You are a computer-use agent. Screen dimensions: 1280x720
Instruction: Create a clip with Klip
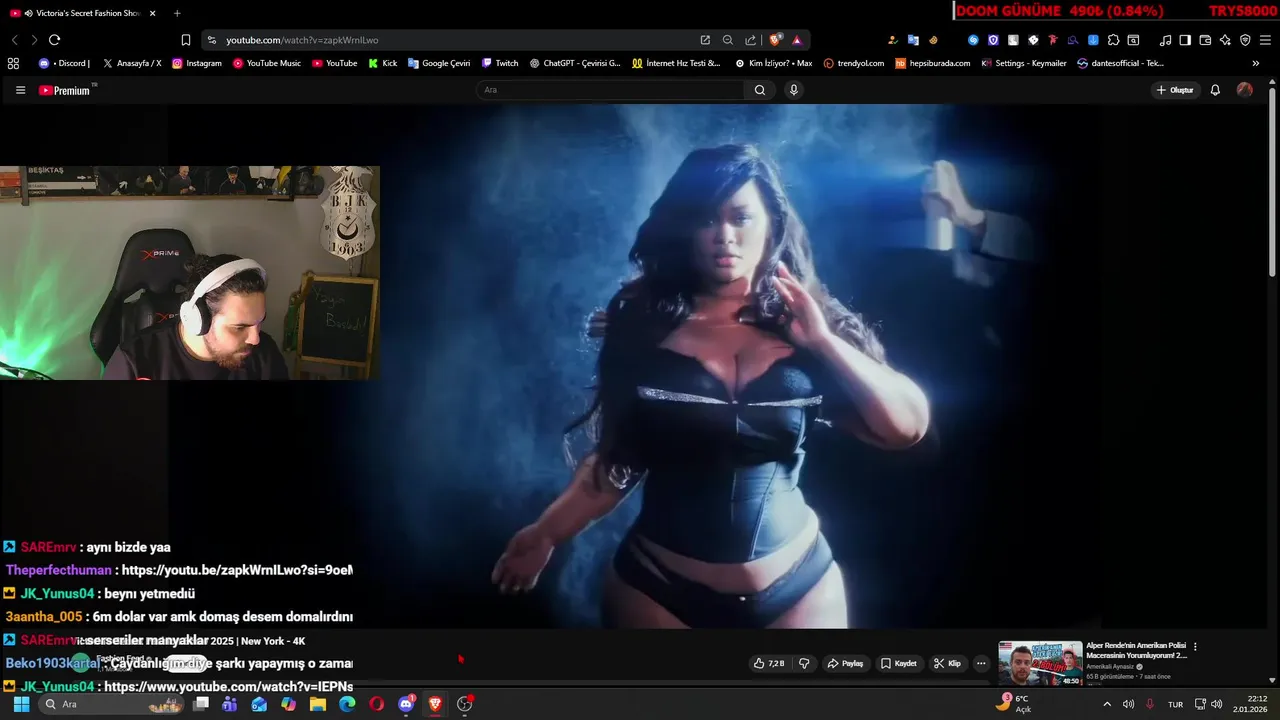click(947, 663)
